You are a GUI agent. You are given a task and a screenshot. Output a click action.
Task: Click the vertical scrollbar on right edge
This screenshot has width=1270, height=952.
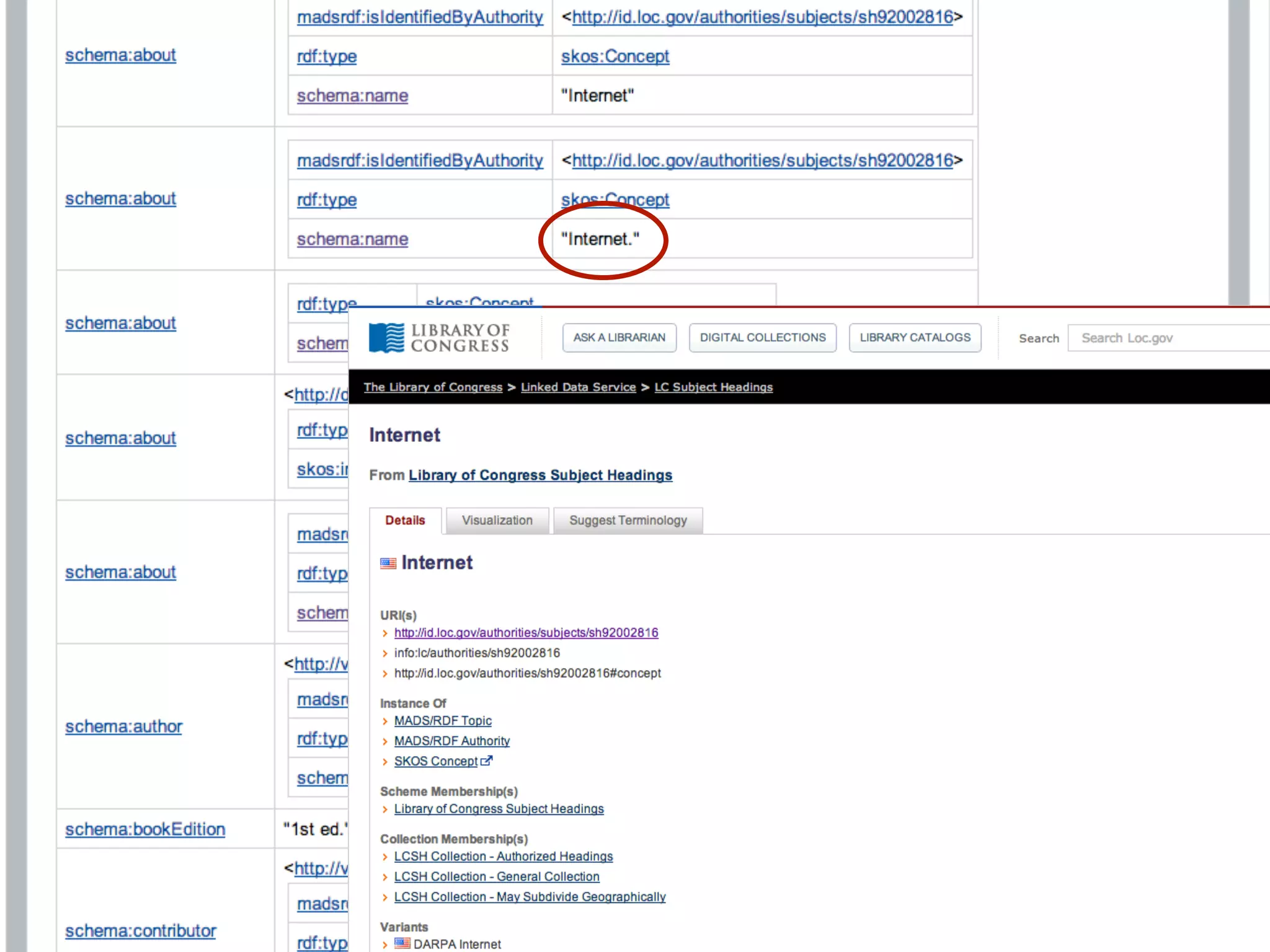coord(1238,152)
